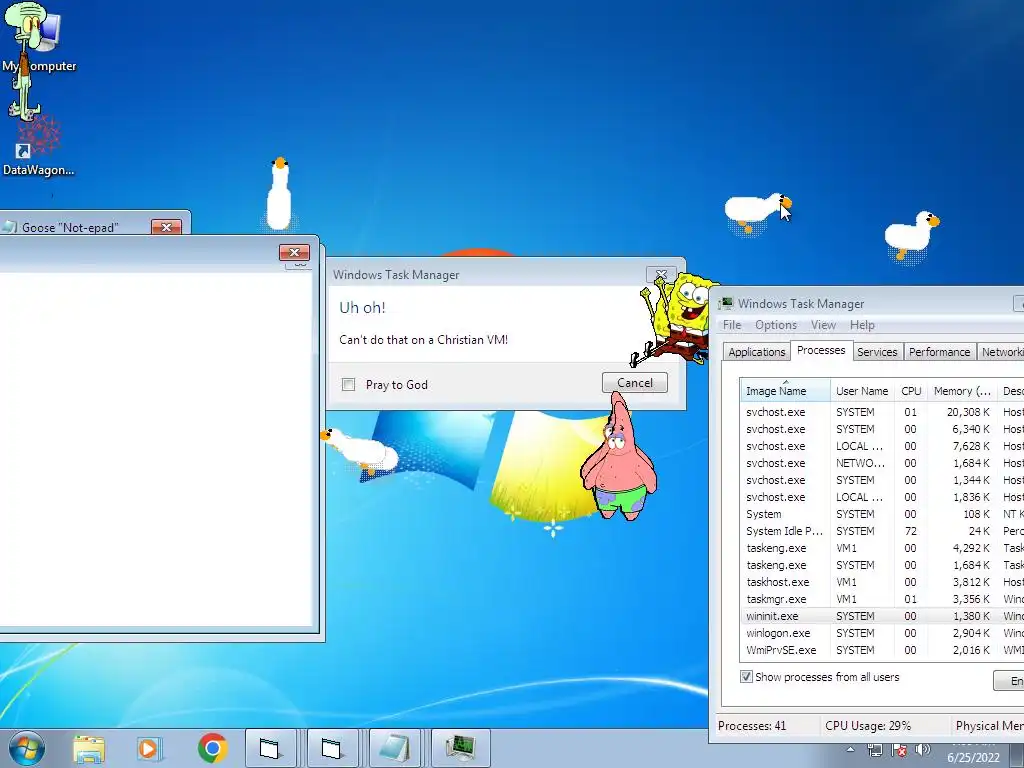Screen dimensions: 1024x768
Task: Open Google Chrome from the taskbar
Action: point(212,748)
